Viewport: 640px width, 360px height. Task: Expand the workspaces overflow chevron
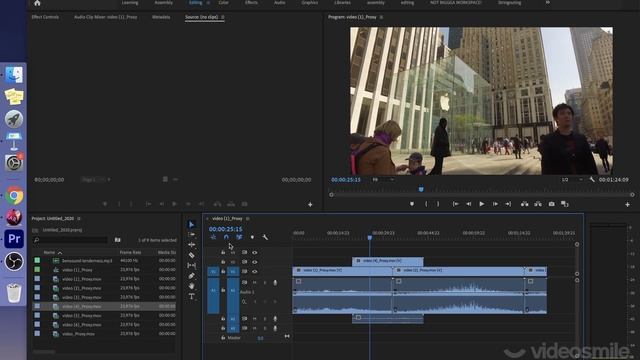coord(548,2)
